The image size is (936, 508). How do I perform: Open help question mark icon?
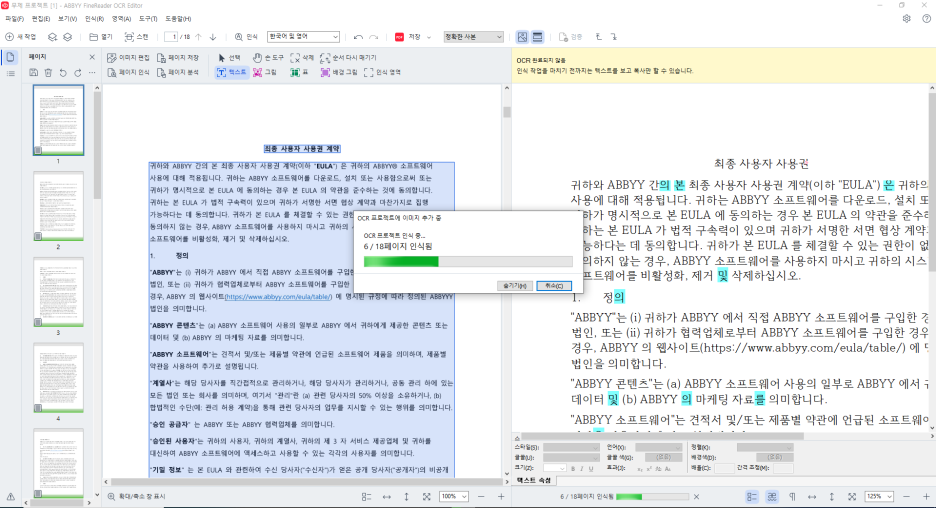tap(926, 19)
